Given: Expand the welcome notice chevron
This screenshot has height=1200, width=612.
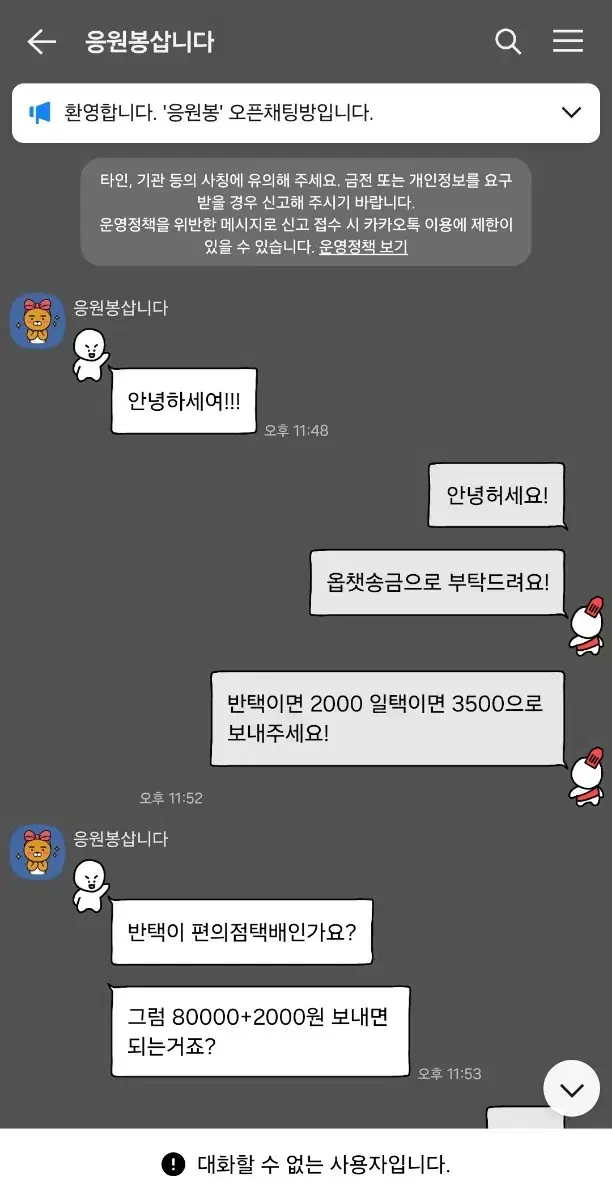Looking at the screenshot, I should click(x=572, y=112).
